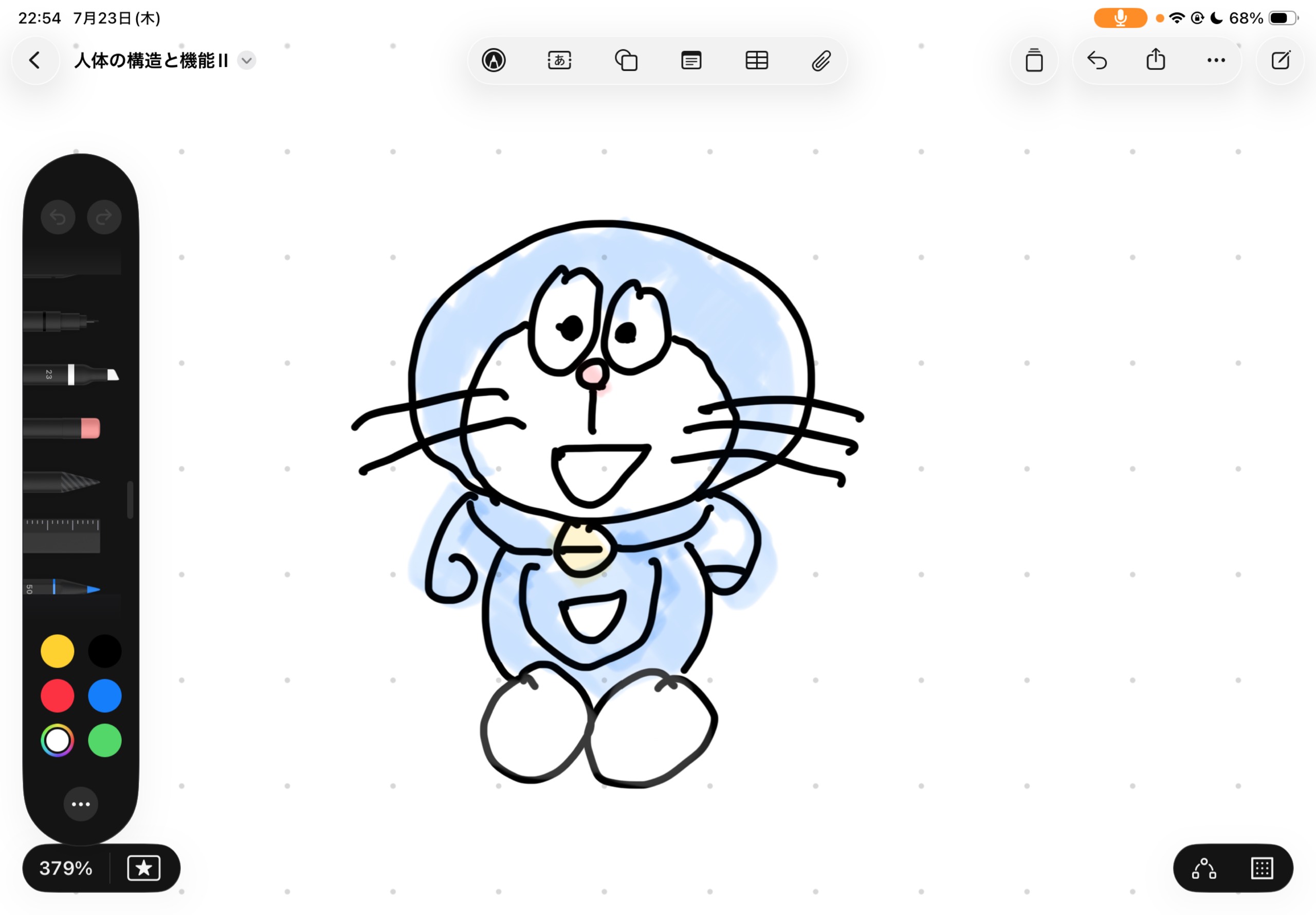Tap the note title 人体の構造と機能II
Viewport: 1316px width, 915px height.
coord(151,60)
